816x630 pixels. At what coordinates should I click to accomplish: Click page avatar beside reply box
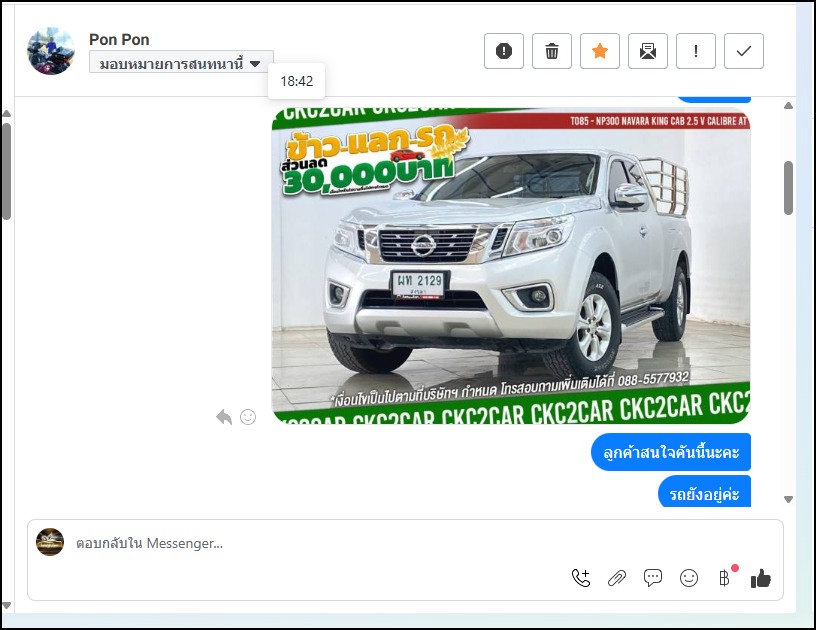point(50,542)
